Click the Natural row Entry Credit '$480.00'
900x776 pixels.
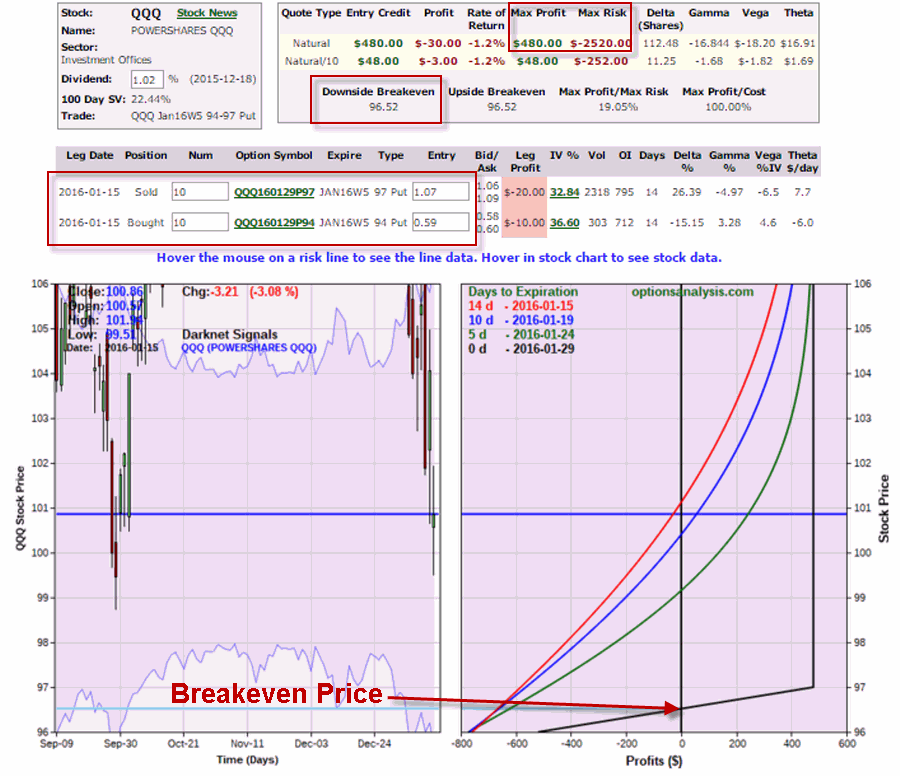click(x=378, y=43)
